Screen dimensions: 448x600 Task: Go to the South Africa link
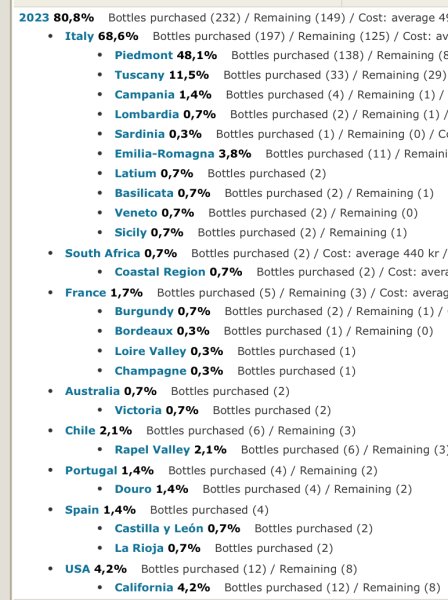[x=103, y=253]
